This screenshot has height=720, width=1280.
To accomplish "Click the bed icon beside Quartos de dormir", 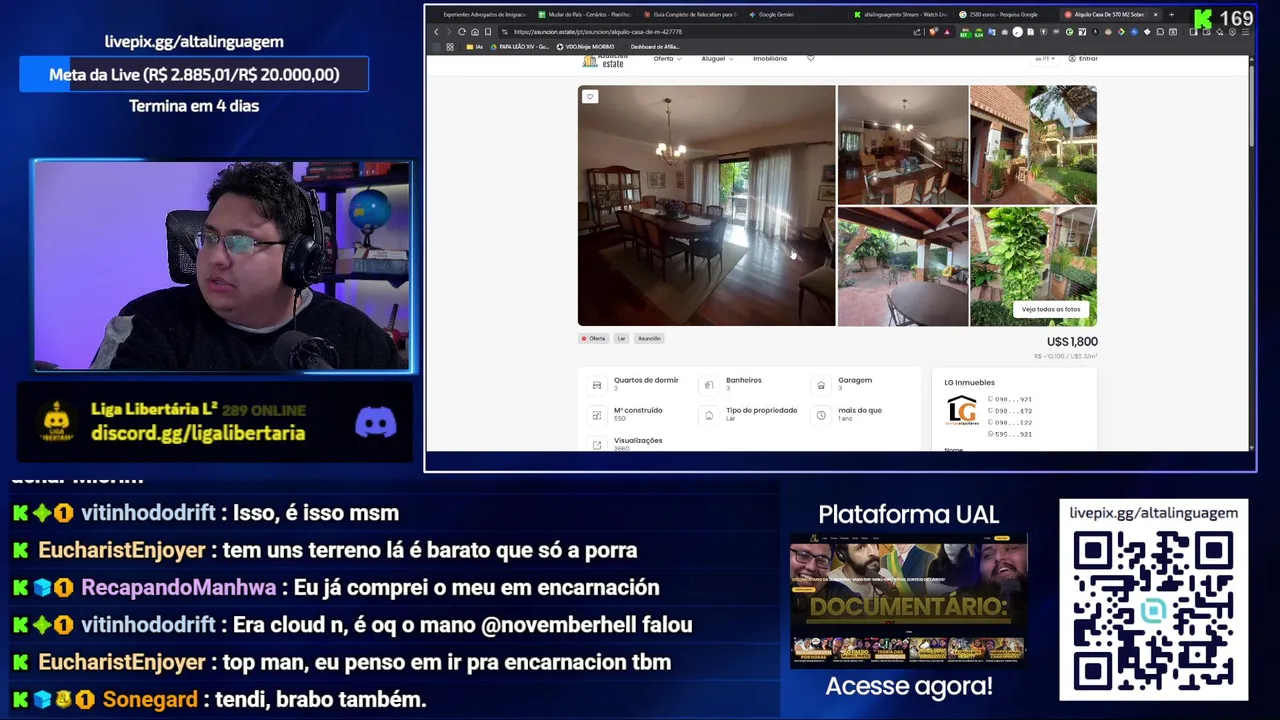I will tap(597, 385).
